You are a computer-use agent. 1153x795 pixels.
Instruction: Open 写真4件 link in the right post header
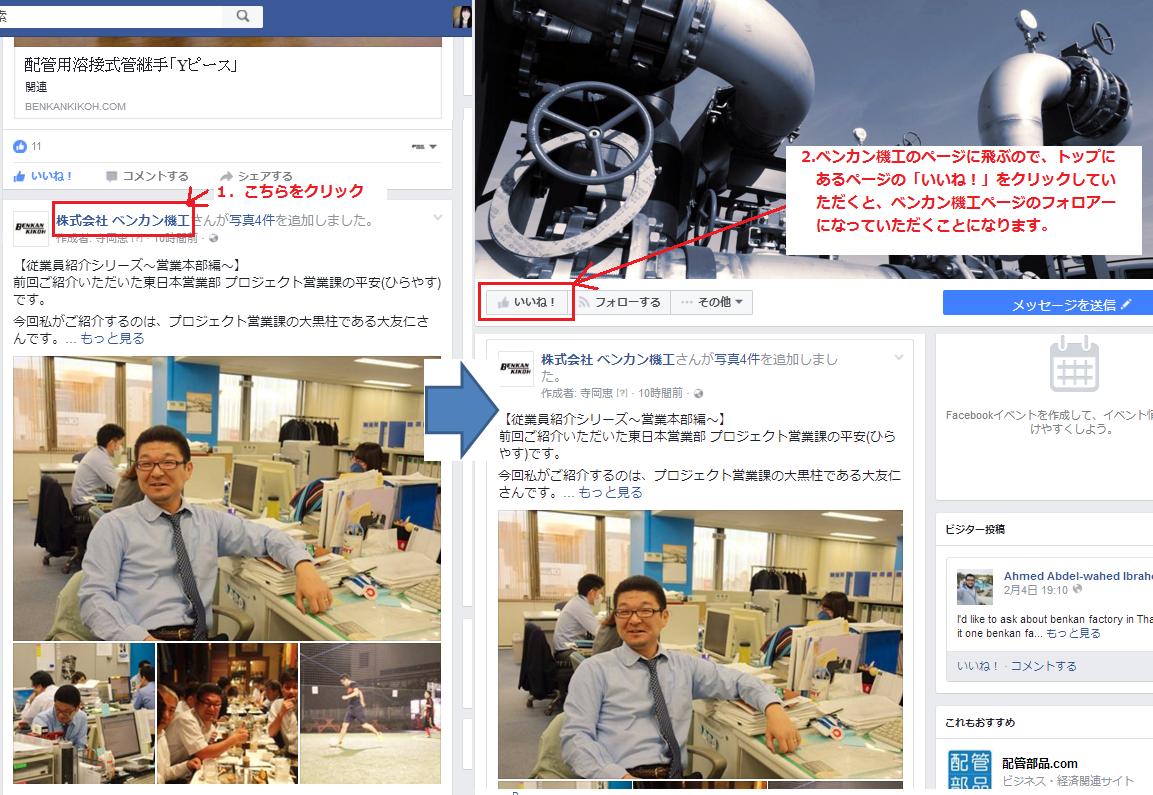[737, 359]
